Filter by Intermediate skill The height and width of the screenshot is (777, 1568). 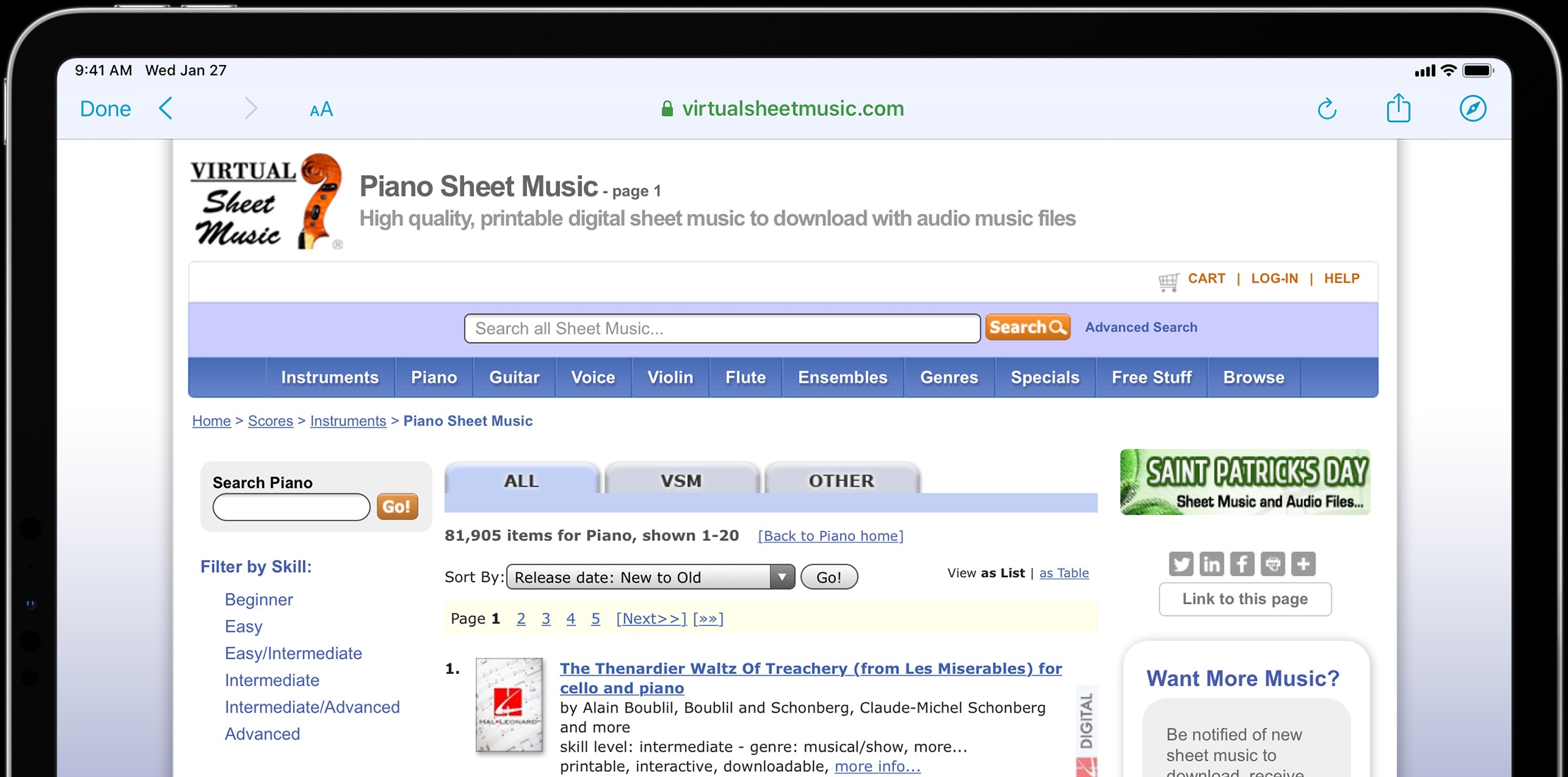pos(272,680)
